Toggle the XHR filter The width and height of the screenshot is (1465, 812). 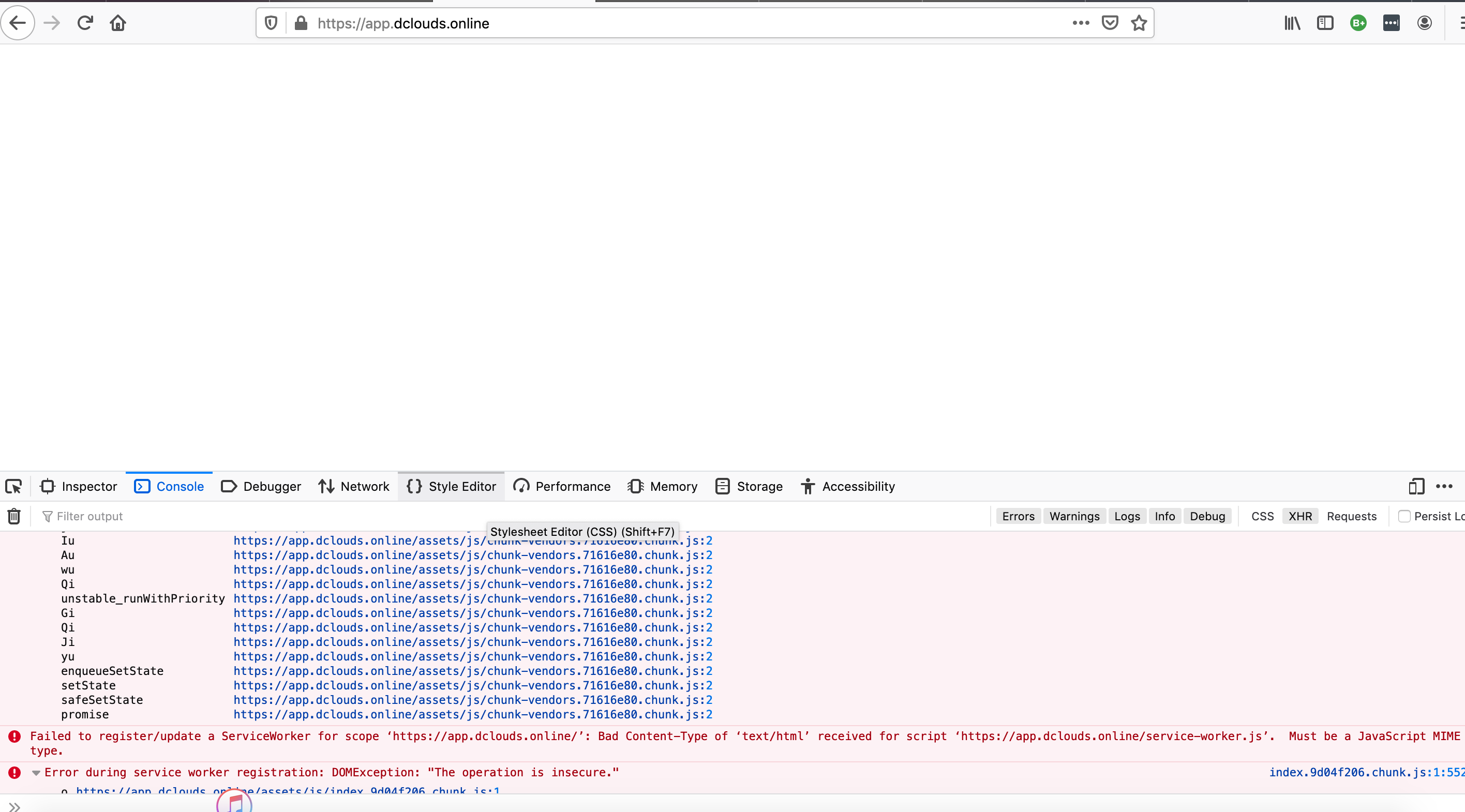pyautogui.click(x=1300, y=516)
